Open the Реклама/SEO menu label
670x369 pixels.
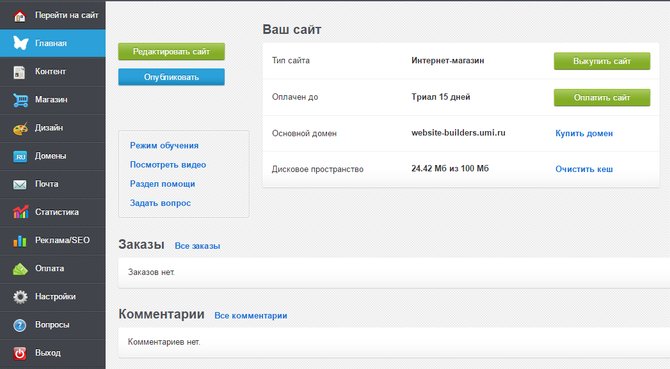[x=62, y=240]
